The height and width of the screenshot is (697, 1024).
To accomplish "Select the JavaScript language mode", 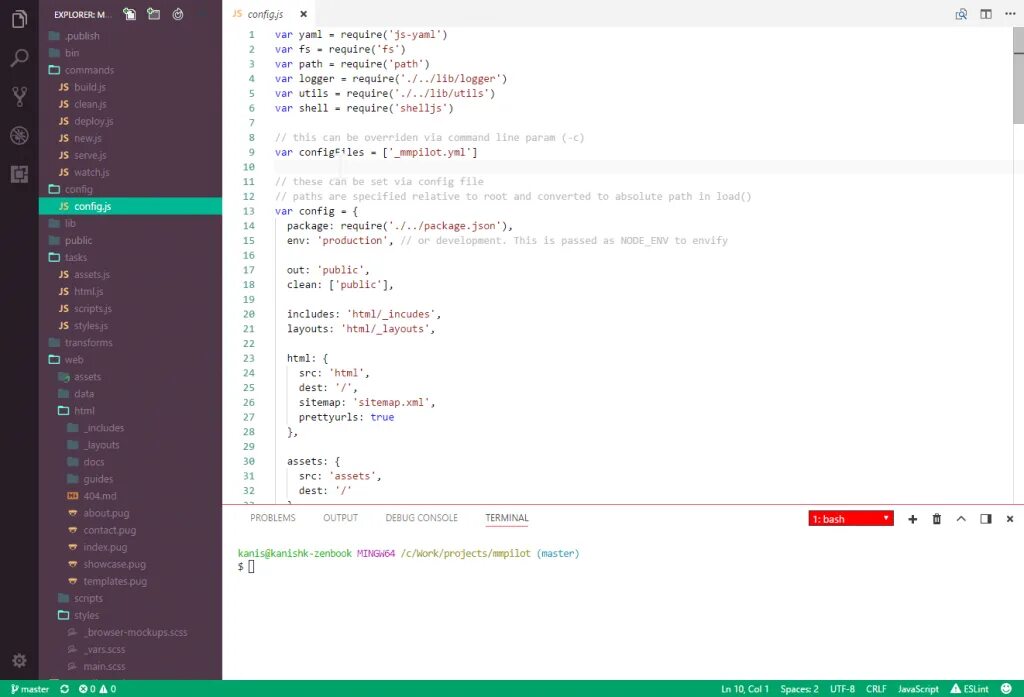I will pyautogui.click(x=918, y=689).
